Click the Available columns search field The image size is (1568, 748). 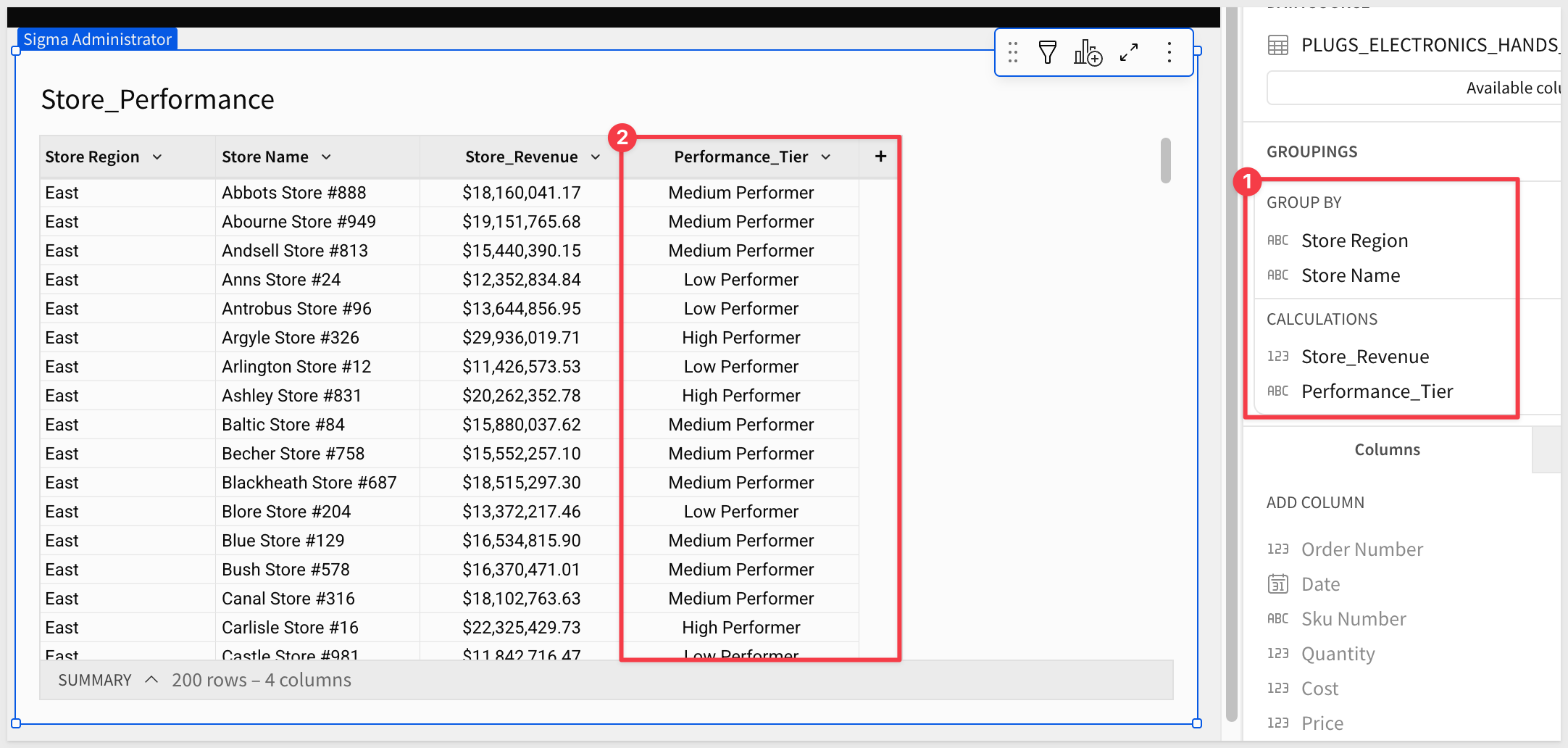(1413, 88)
